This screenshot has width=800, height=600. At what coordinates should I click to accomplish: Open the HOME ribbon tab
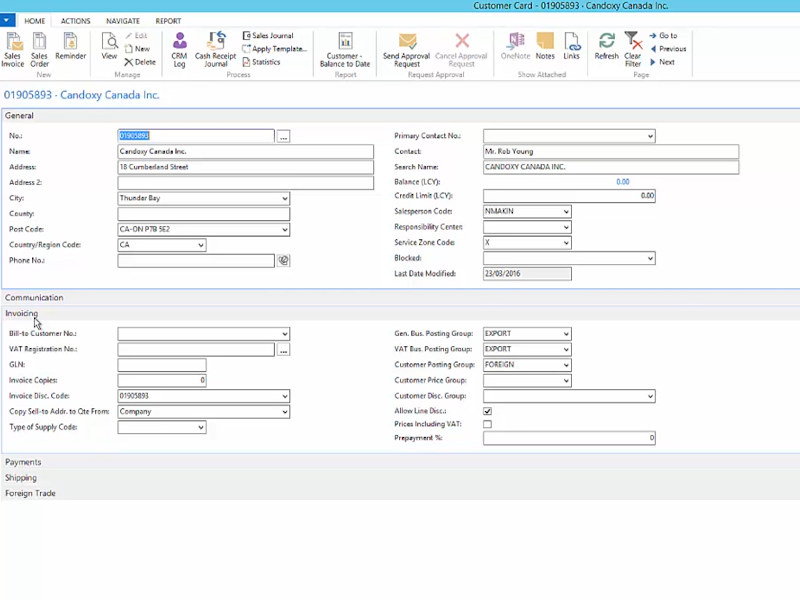click(35, 21)
